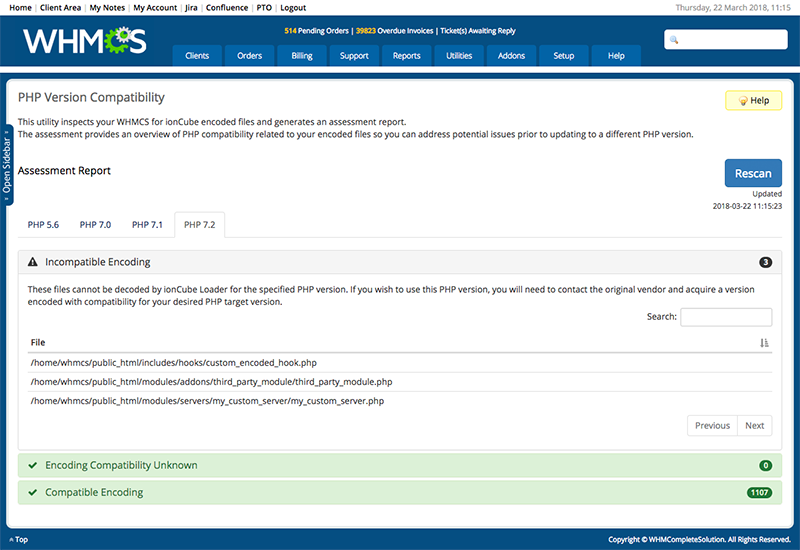Click the 1107 count badge
The image size is (800, 550).
click(759, 492)
